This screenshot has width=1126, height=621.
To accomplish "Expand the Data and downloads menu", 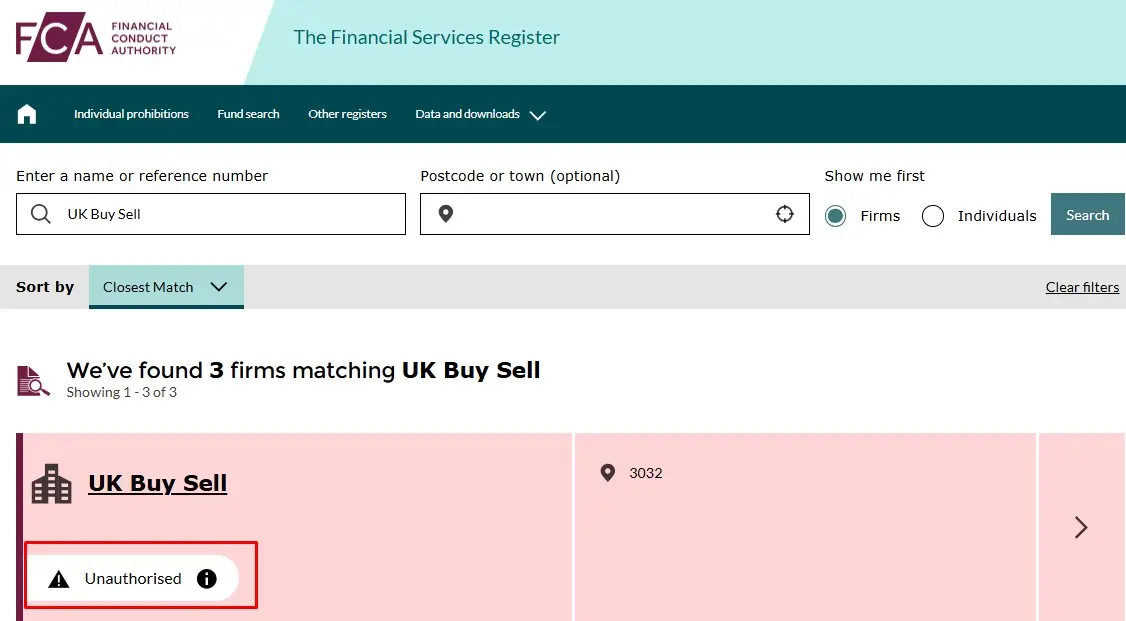I will pyautogui.click(x=480, y=113).
